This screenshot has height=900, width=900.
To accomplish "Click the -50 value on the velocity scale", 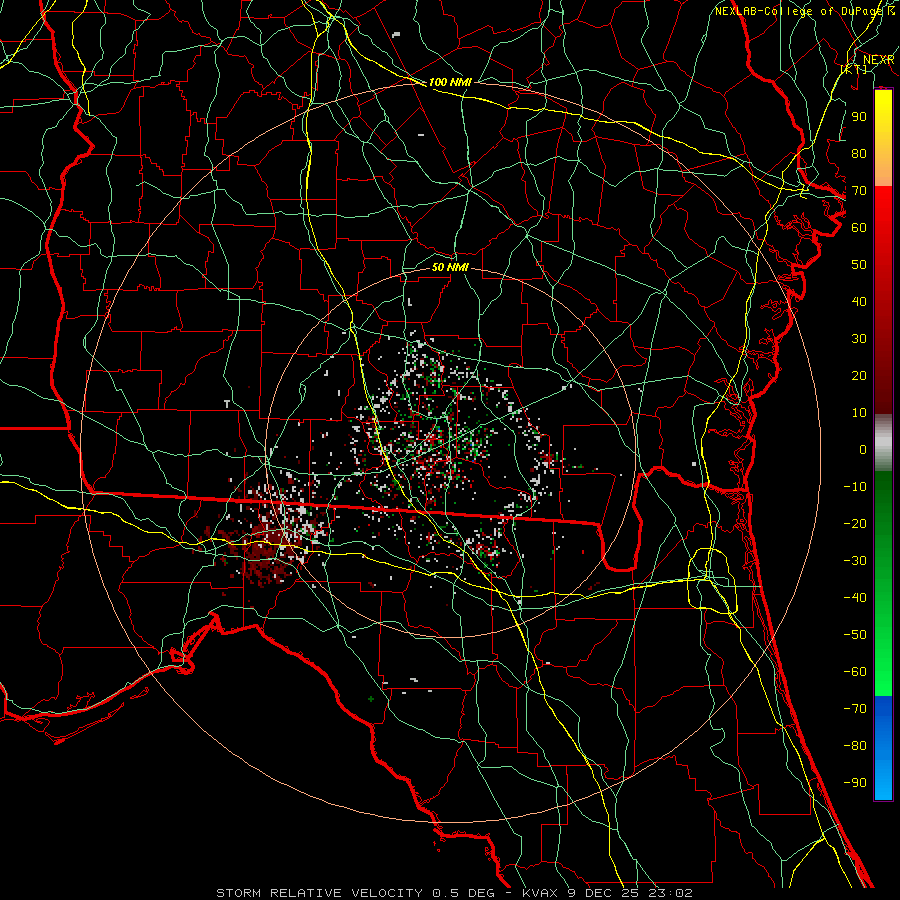I will [x=855, y=635].
